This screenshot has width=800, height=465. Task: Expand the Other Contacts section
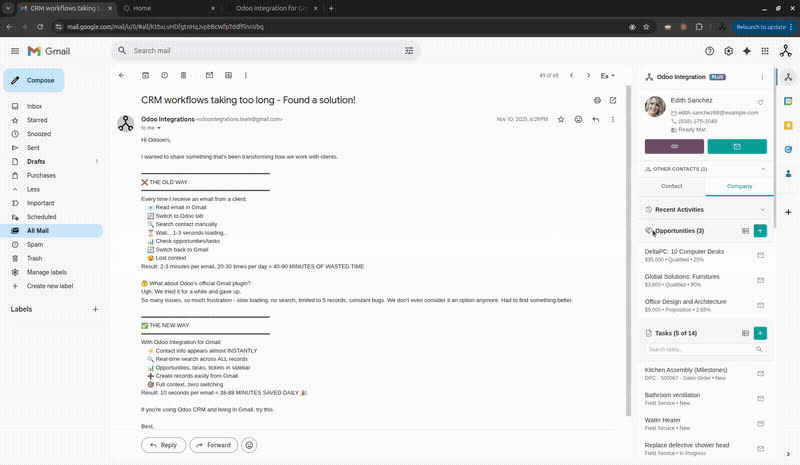pyautogui.click(x=707, y=169)
